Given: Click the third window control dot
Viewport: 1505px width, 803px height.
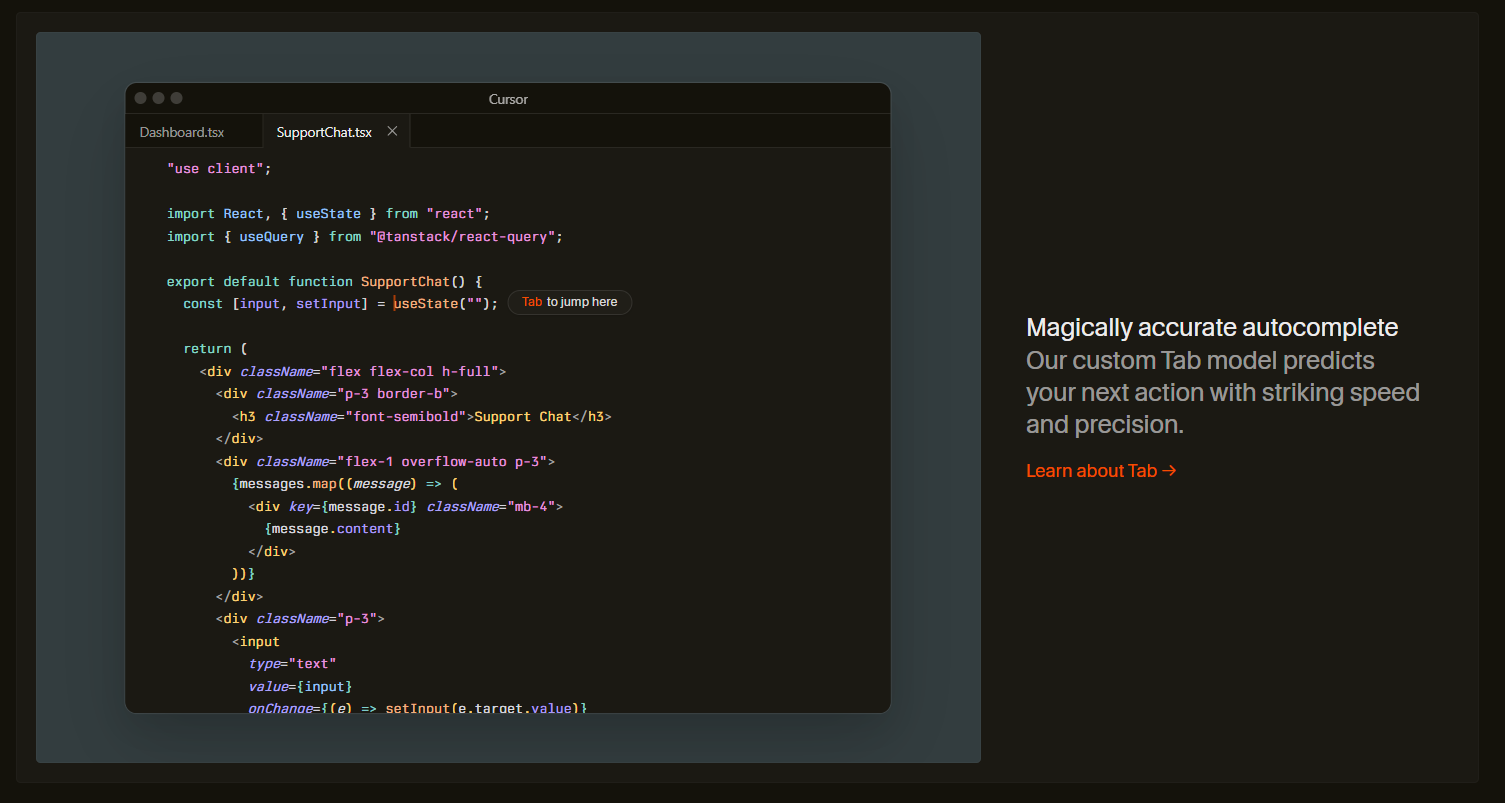Looking at the screenshot, I should pyautogui.click(x=176, y=98).
